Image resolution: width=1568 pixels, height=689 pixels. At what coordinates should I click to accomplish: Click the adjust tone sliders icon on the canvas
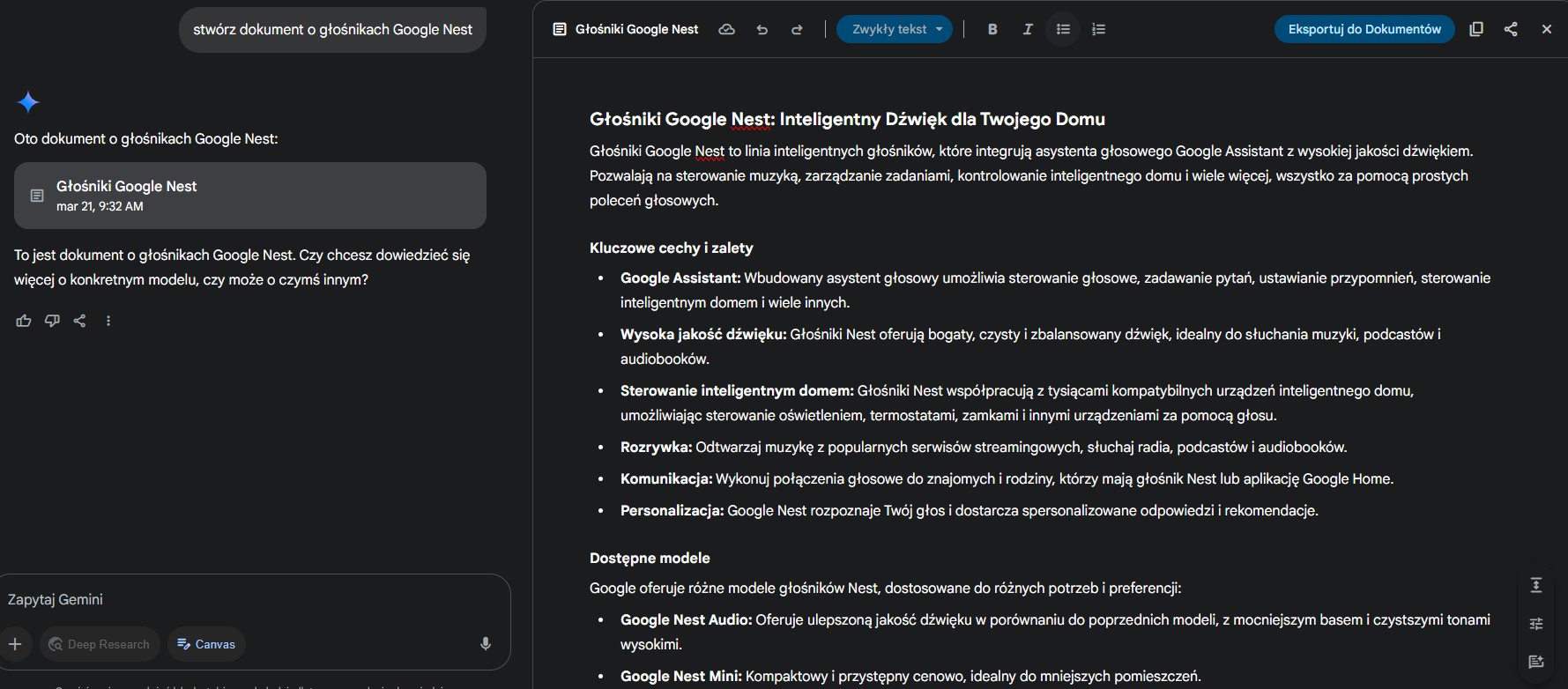[x=1536, y=624]
